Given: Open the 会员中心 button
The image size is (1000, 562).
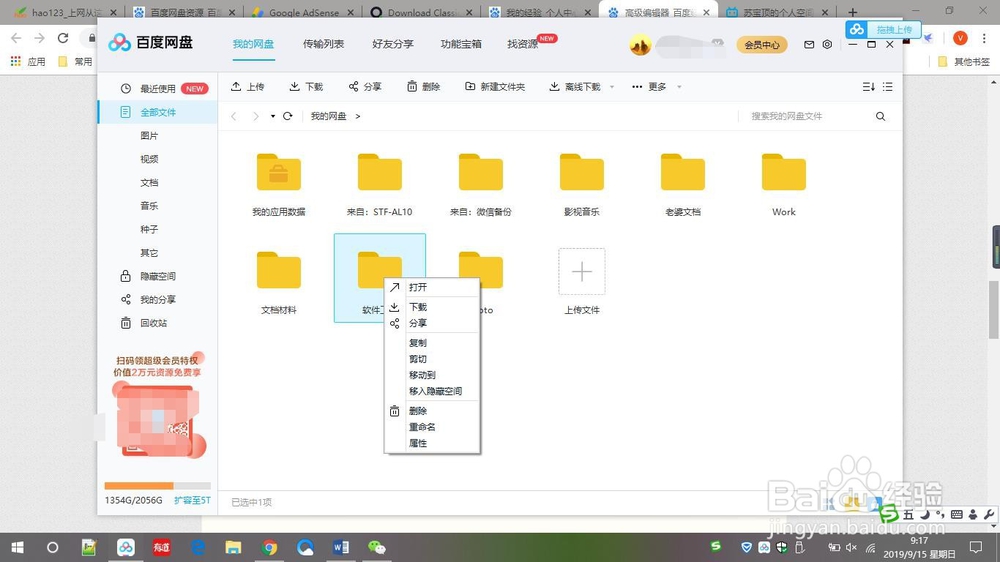Looking at the screenshot, I should [x=762, y=45].
